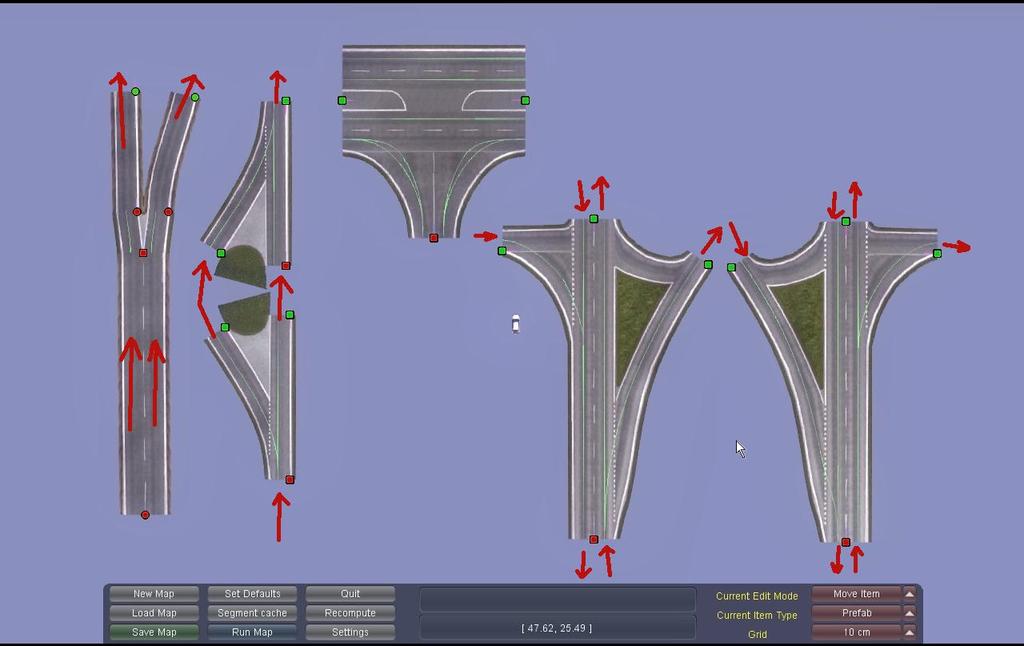Image resolution: width=1024 pixels, height=646 pixels.
Task: Click the down arrow beside Prefab
Action: [x=908, y=613]
